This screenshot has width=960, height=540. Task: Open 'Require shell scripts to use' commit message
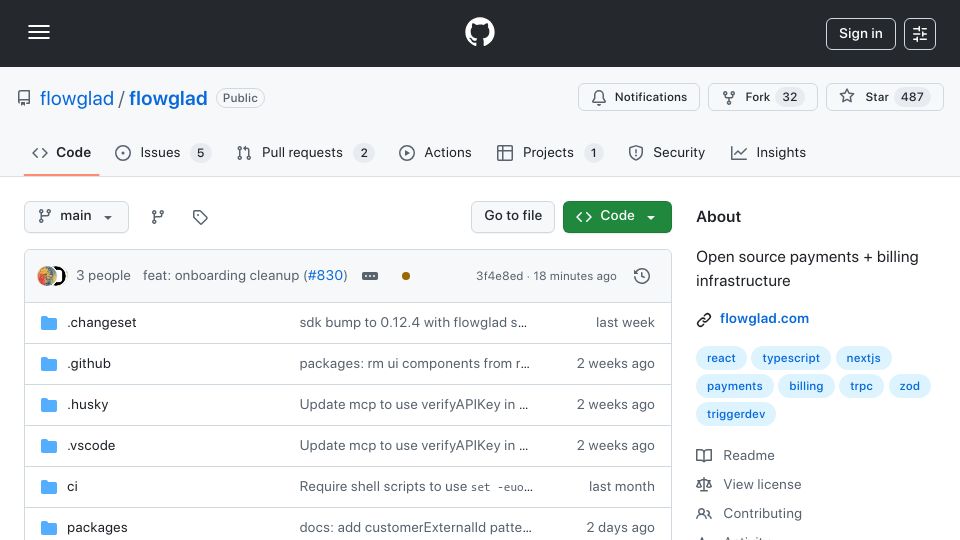pos(416,487)
